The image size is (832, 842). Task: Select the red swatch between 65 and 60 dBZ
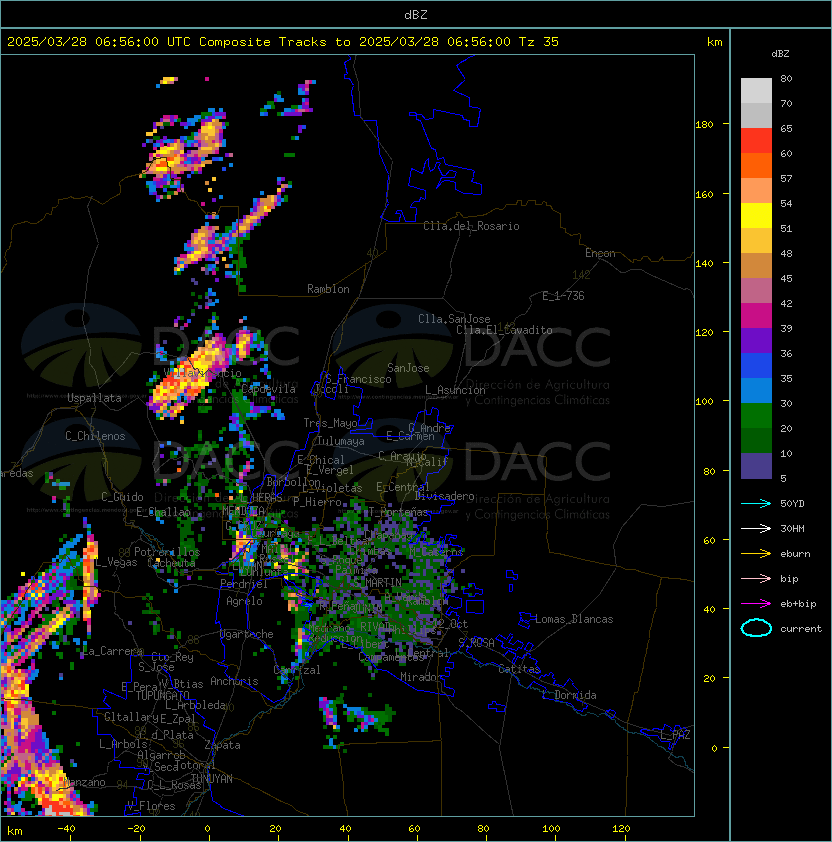tap(756, 141)
